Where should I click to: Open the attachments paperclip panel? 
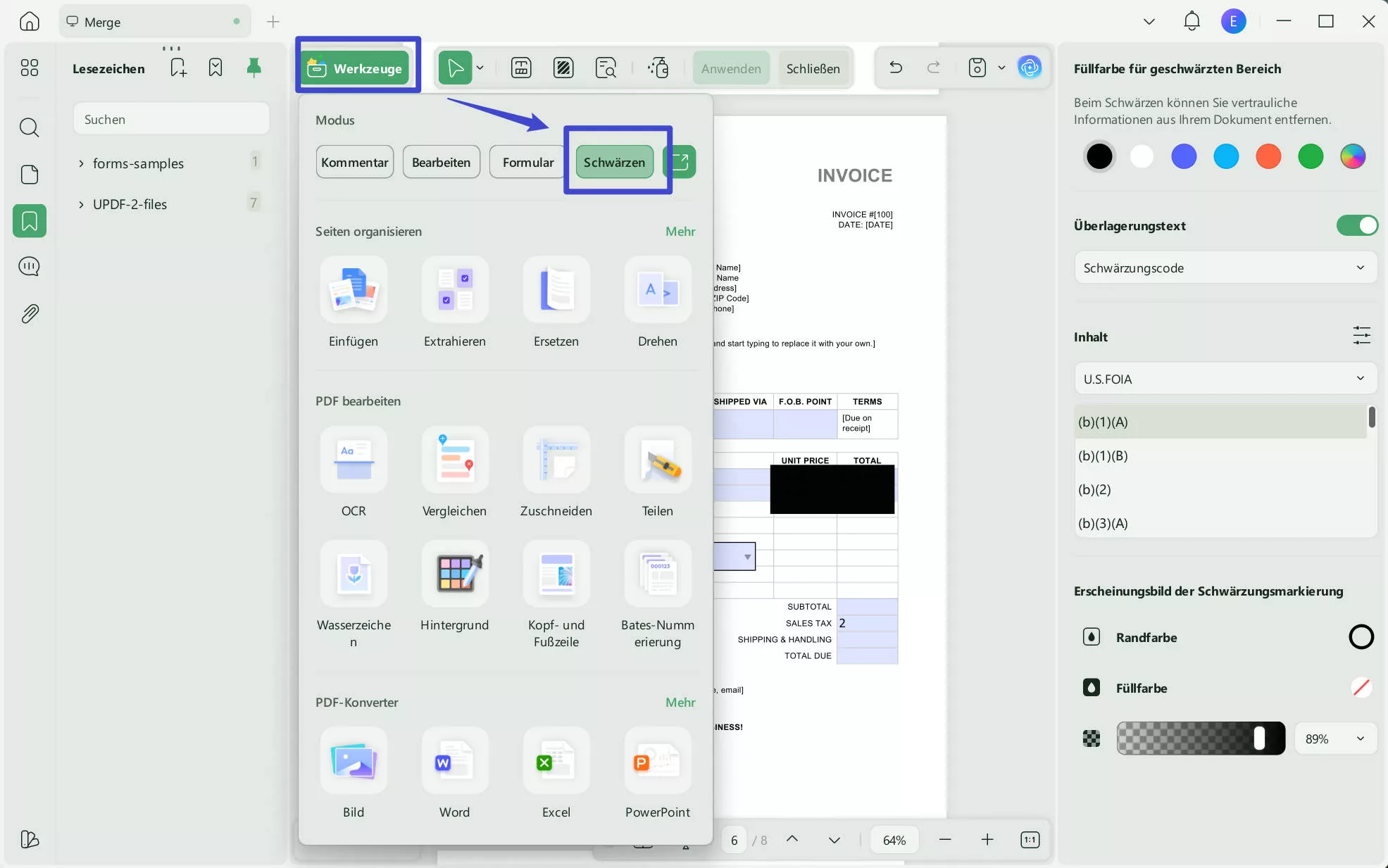30,313
